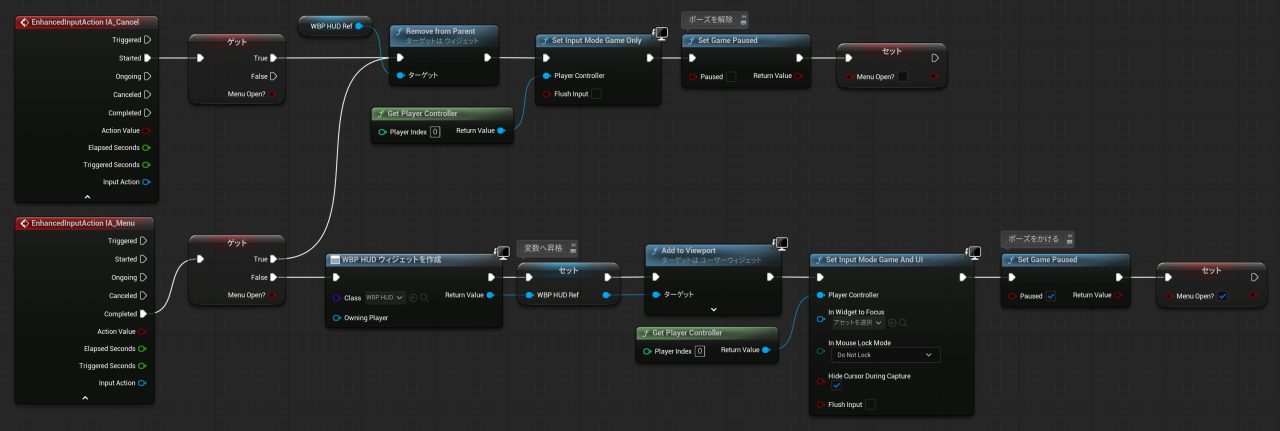This screenshot has width=1280, height=431.
Task: Select the Remove from Parent node title
Action: 440,31
